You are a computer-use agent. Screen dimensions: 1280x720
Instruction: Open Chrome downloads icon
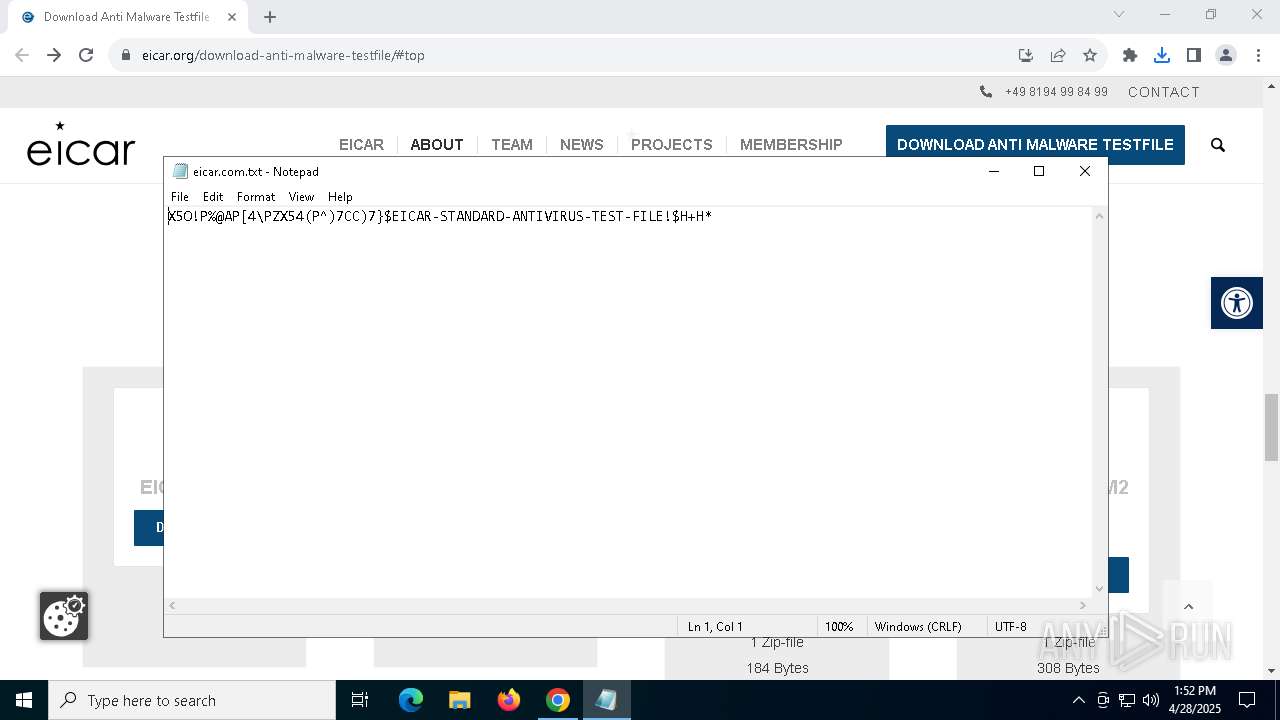pos(1162,55)
